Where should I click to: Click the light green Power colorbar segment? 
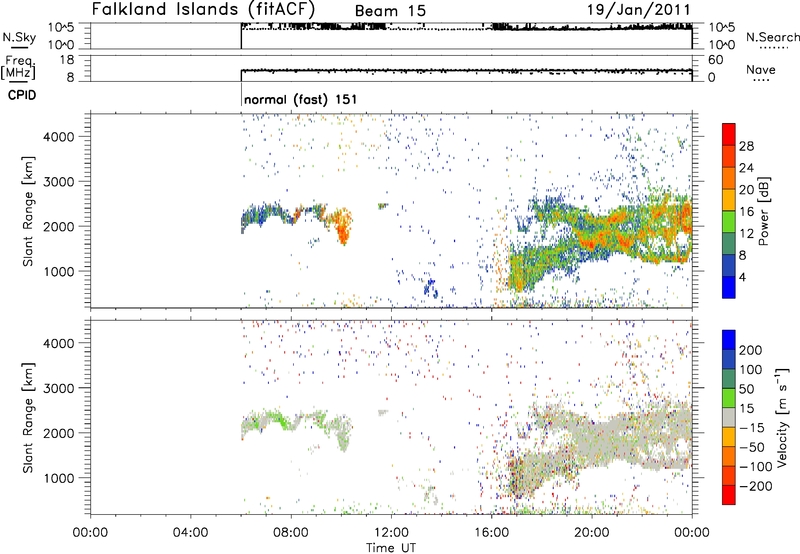[x=729, y=221]
